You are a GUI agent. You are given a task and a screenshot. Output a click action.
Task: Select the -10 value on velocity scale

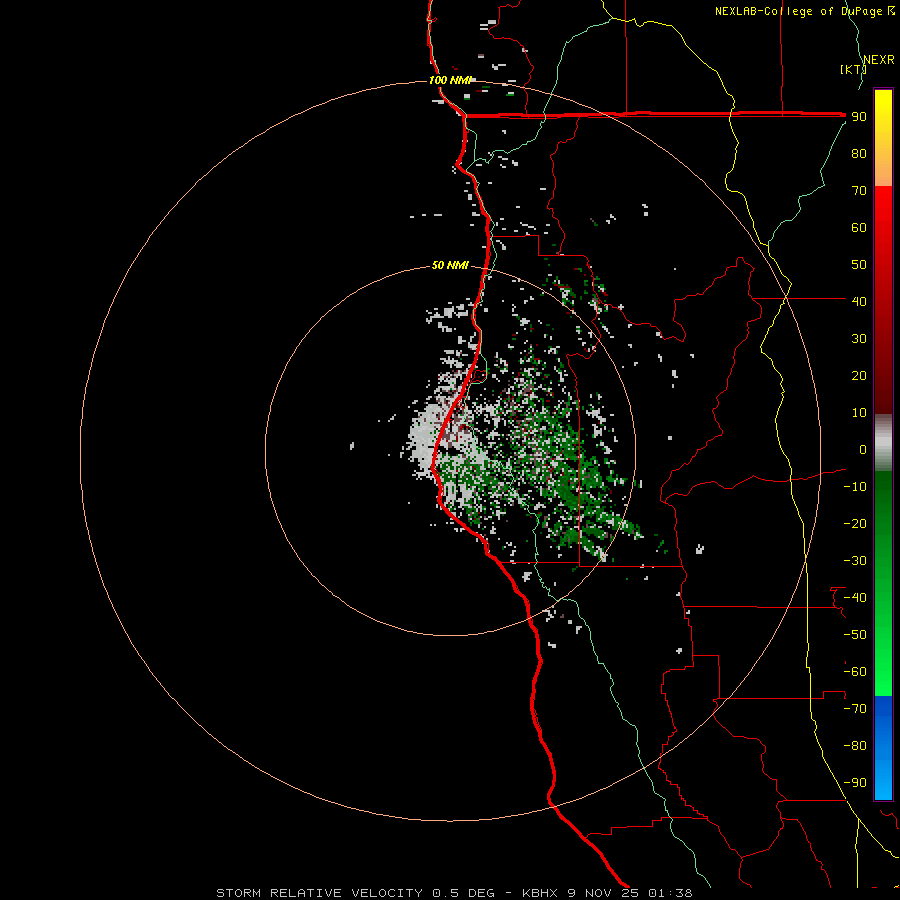(855, 487)
